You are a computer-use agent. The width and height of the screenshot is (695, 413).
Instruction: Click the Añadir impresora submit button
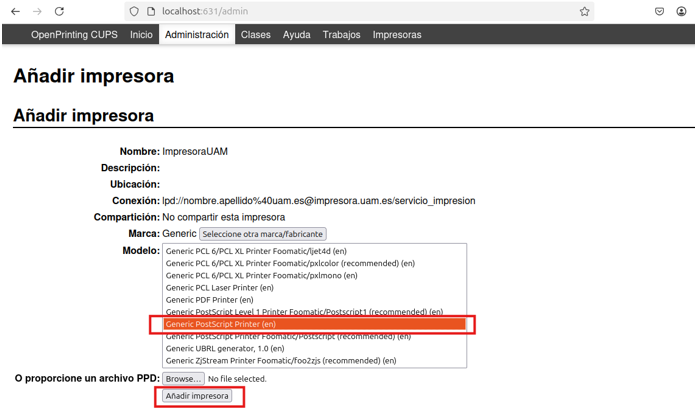[x=197, y=396]
